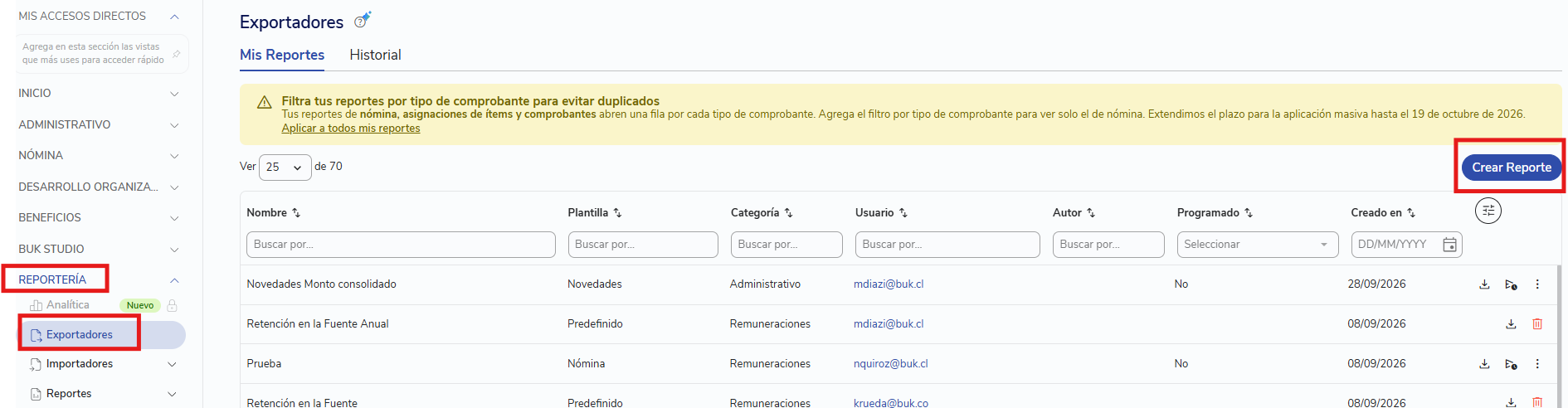
Task: Sort table by Categoría column
Action: click(x=788, y=213)
